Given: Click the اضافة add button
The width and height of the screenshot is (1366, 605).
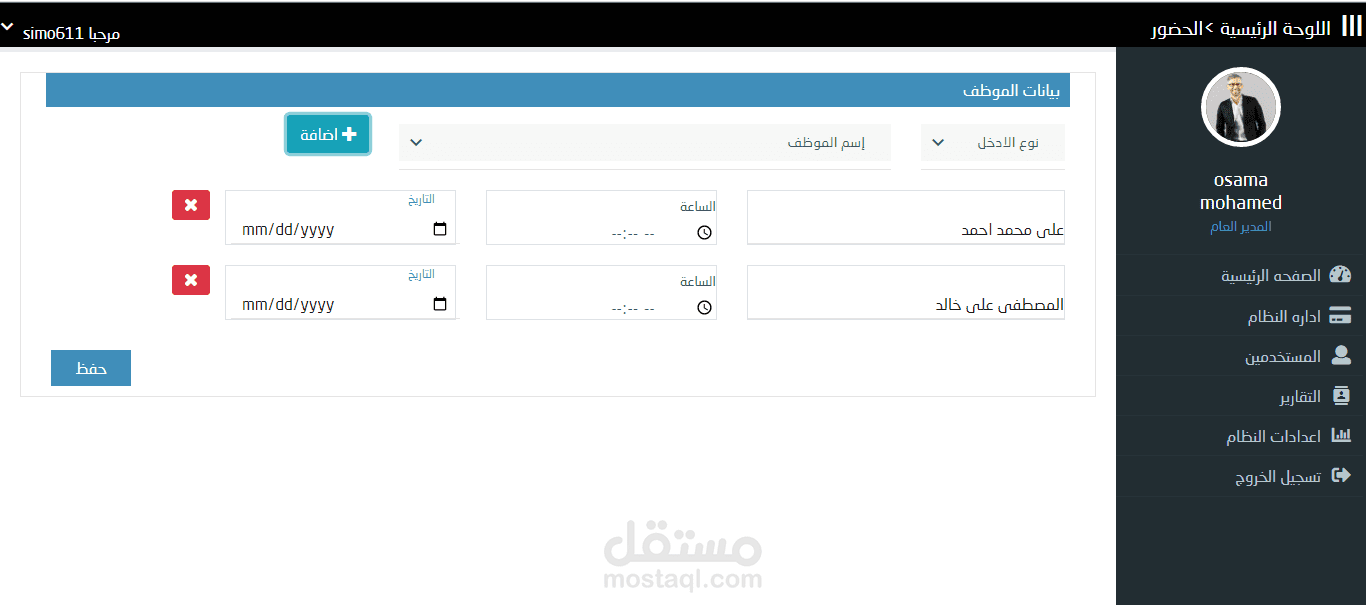Looking at the screenshot, I should (x=328, y=134).
